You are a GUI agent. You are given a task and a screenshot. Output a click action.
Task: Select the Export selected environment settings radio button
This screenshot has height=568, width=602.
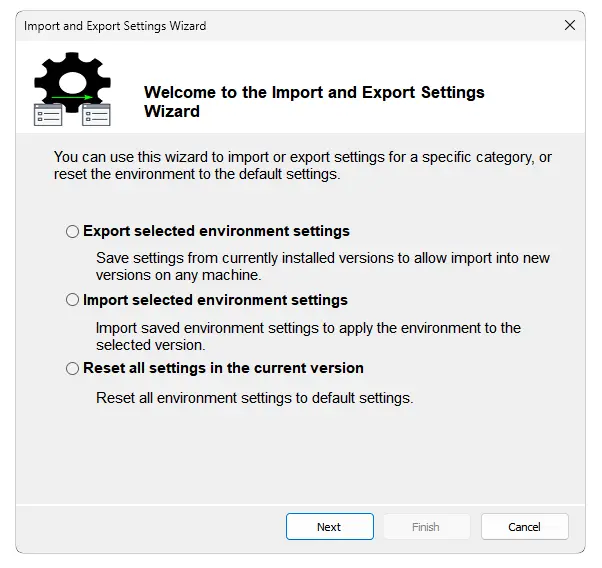tap(72, 232)
